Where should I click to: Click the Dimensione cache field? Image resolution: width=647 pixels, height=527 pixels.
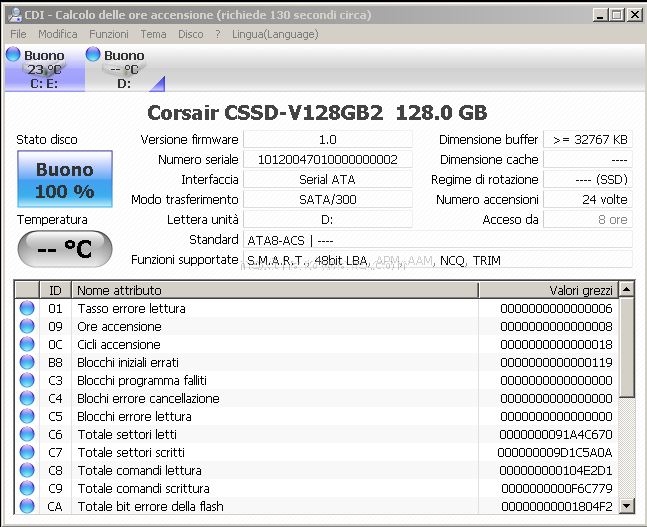click(x=588, y=160)
